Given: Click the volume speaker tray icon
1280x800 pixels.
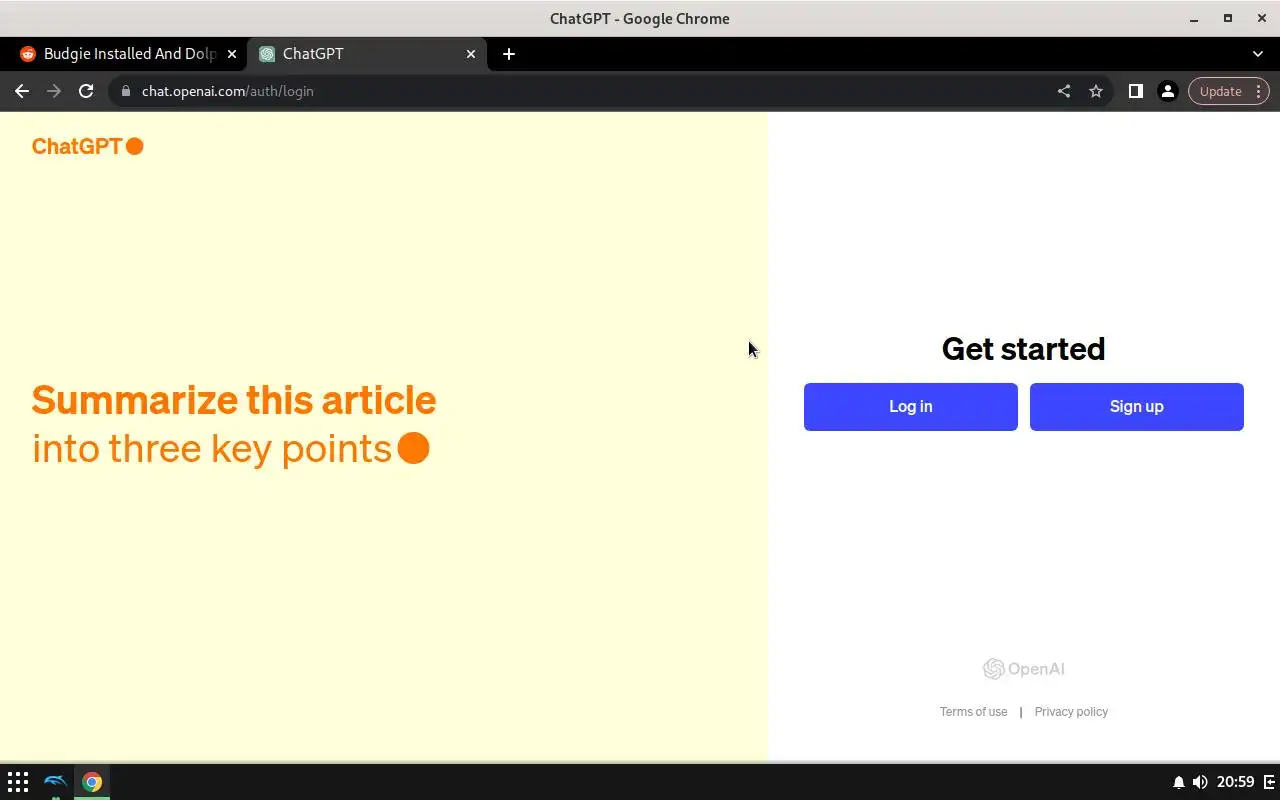Looking at the screenshot, I should point(1200,782).
